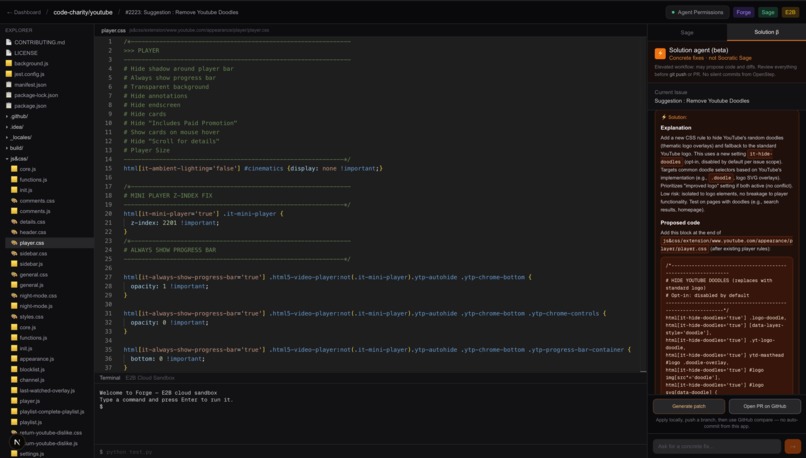Click the background.js file icon
Viewport: 806px width, 458px height.
click(x=8, y=63)
